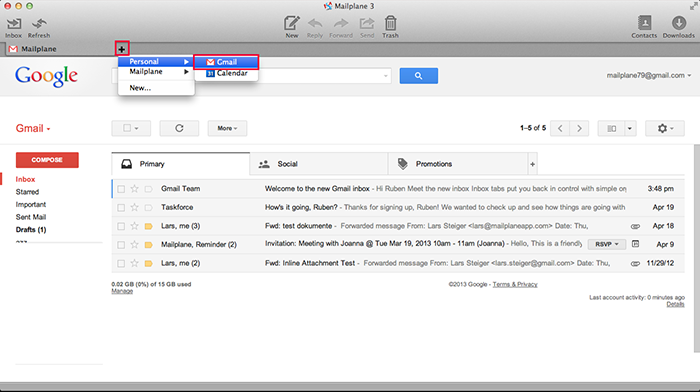
Task: Check the Mailplane, Reminder message checkbox
Action: tap(121, 245)
